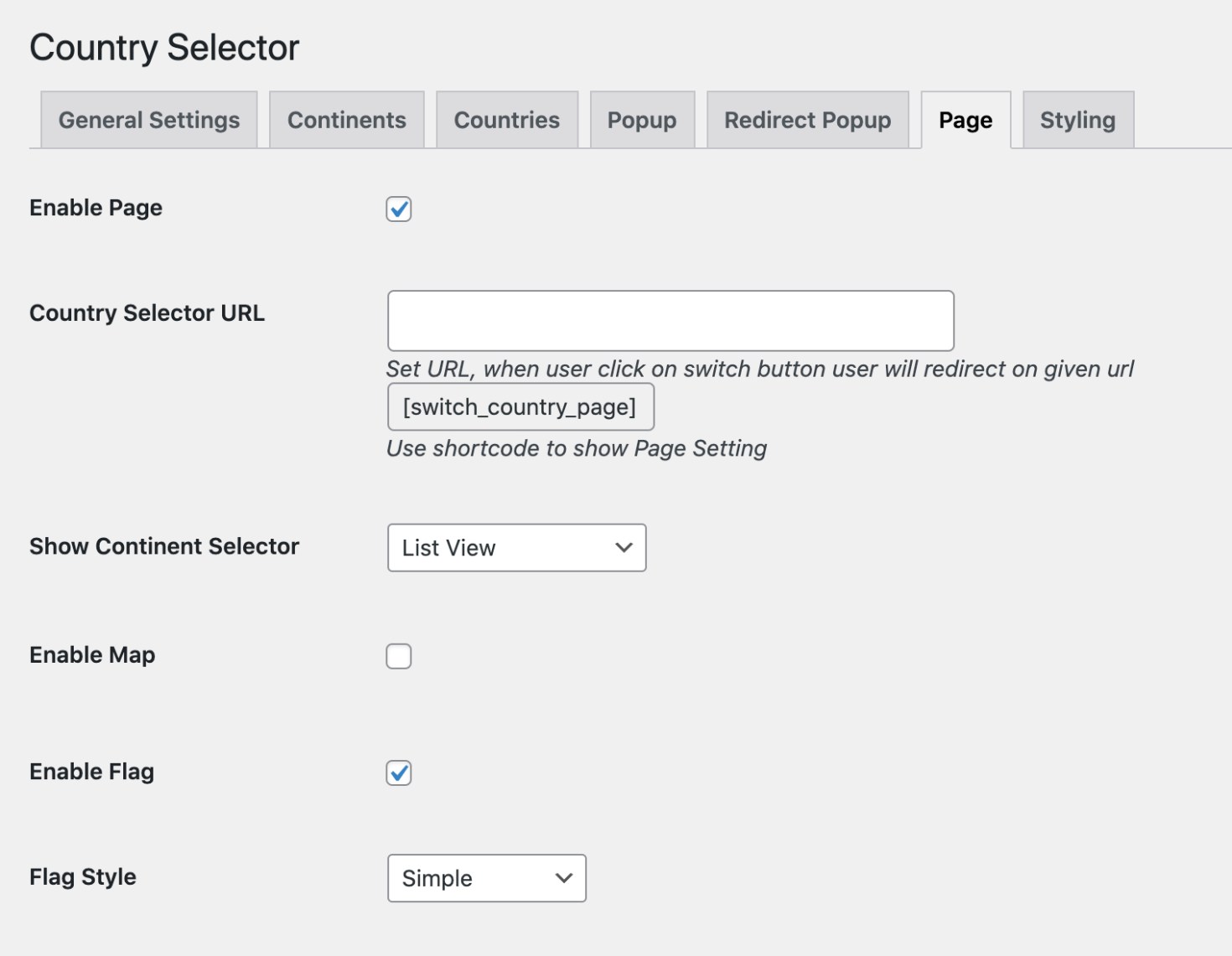Click the Show Continent Selector label
The image size is (1232, 956).
163,547
